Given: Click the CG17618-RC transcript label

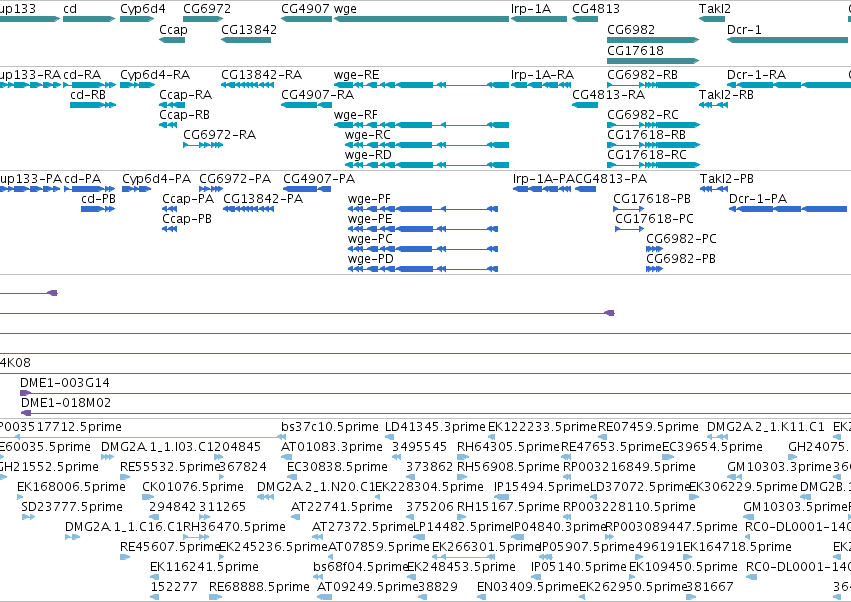Looking at the screenshot, I should coord(647,155).
